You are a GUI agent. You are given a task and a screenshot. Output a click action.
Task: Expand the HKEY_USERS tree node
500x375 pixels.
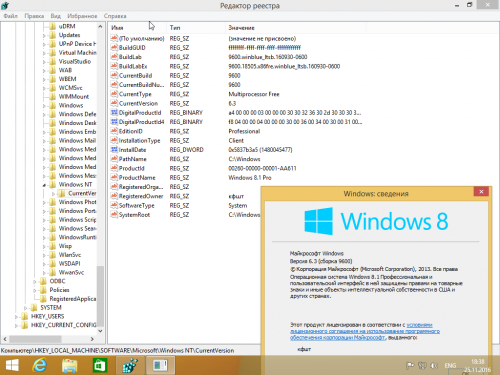click(x=16, y=317)
